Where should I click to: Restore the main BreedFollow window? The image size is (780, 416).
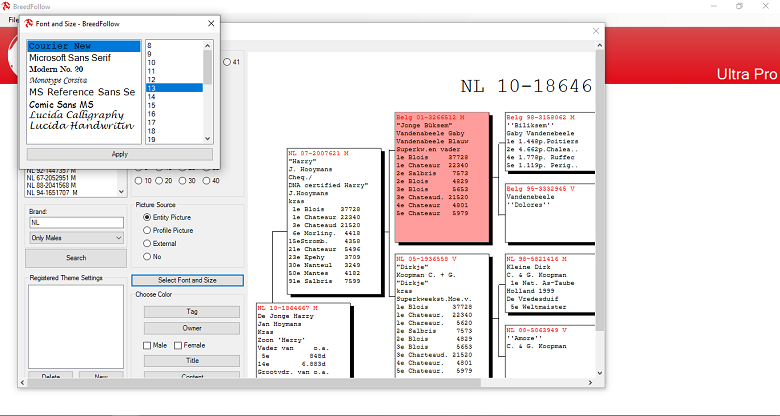tap(739, 6)
